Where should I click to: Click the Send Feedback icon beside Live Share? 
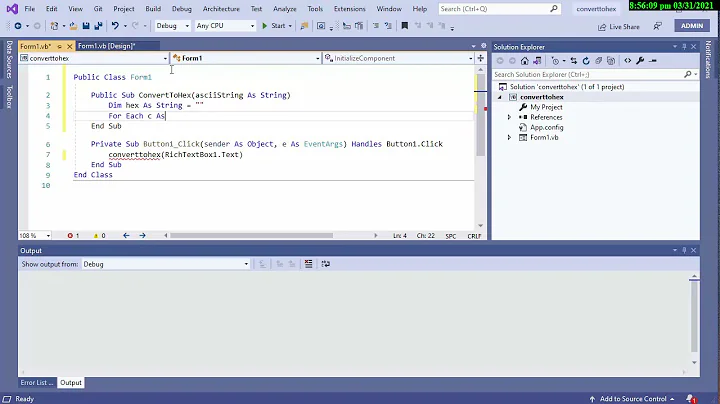(658, 27)
